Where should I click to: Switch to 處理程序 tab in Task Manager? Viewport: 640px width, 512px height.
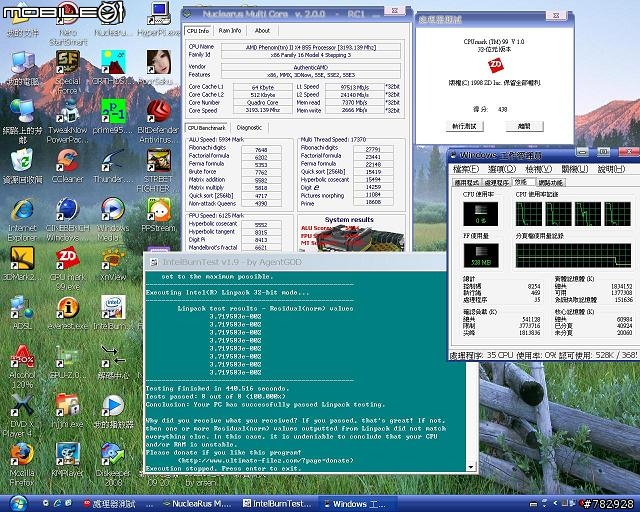(497, 183)
